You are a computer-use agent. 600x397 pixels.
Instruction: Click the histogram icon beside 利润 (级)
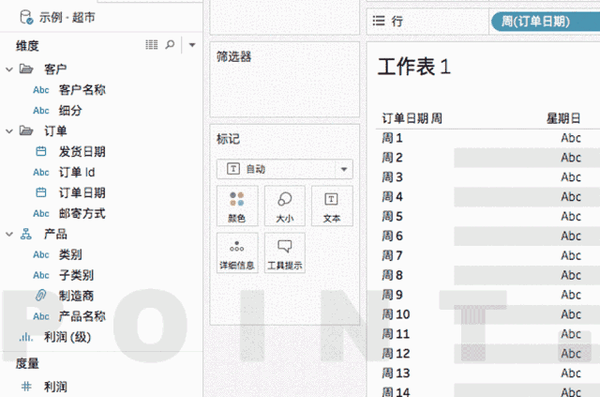(26, 337)
